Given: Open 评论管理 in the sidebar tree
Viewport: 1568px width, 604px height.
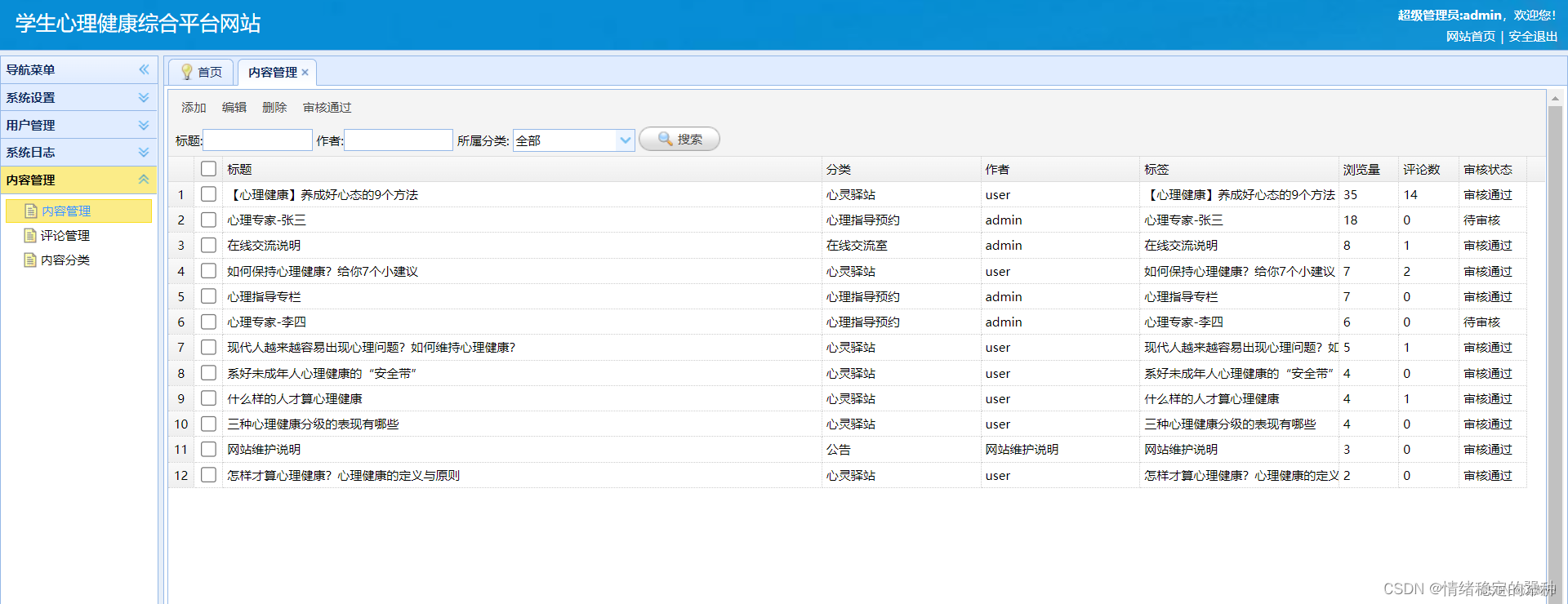Looking at the screenshot, I should (65, 235).
